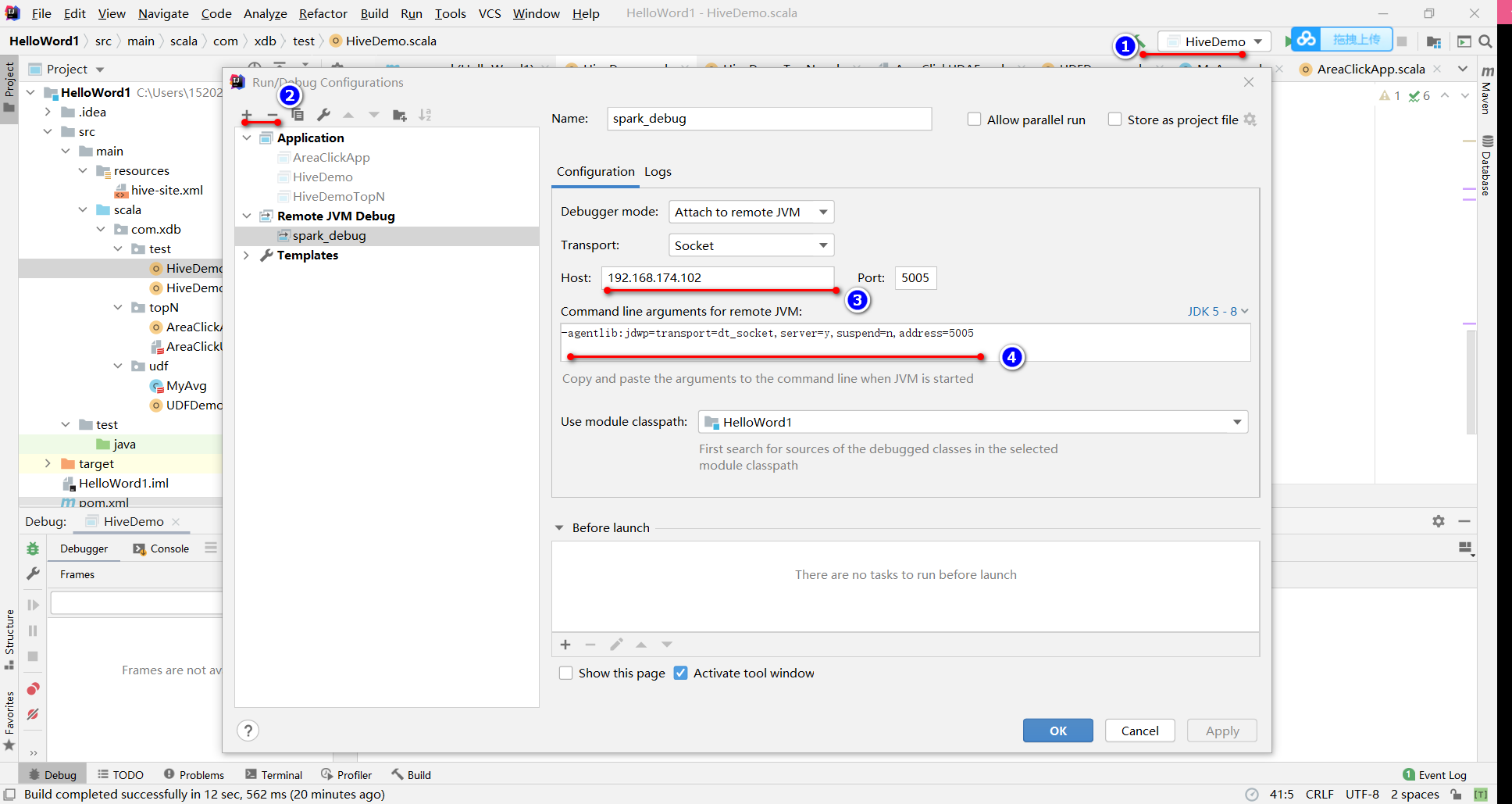Open Refactor menu
Viewport: 1512px width, 804px height.
(323, 13)
